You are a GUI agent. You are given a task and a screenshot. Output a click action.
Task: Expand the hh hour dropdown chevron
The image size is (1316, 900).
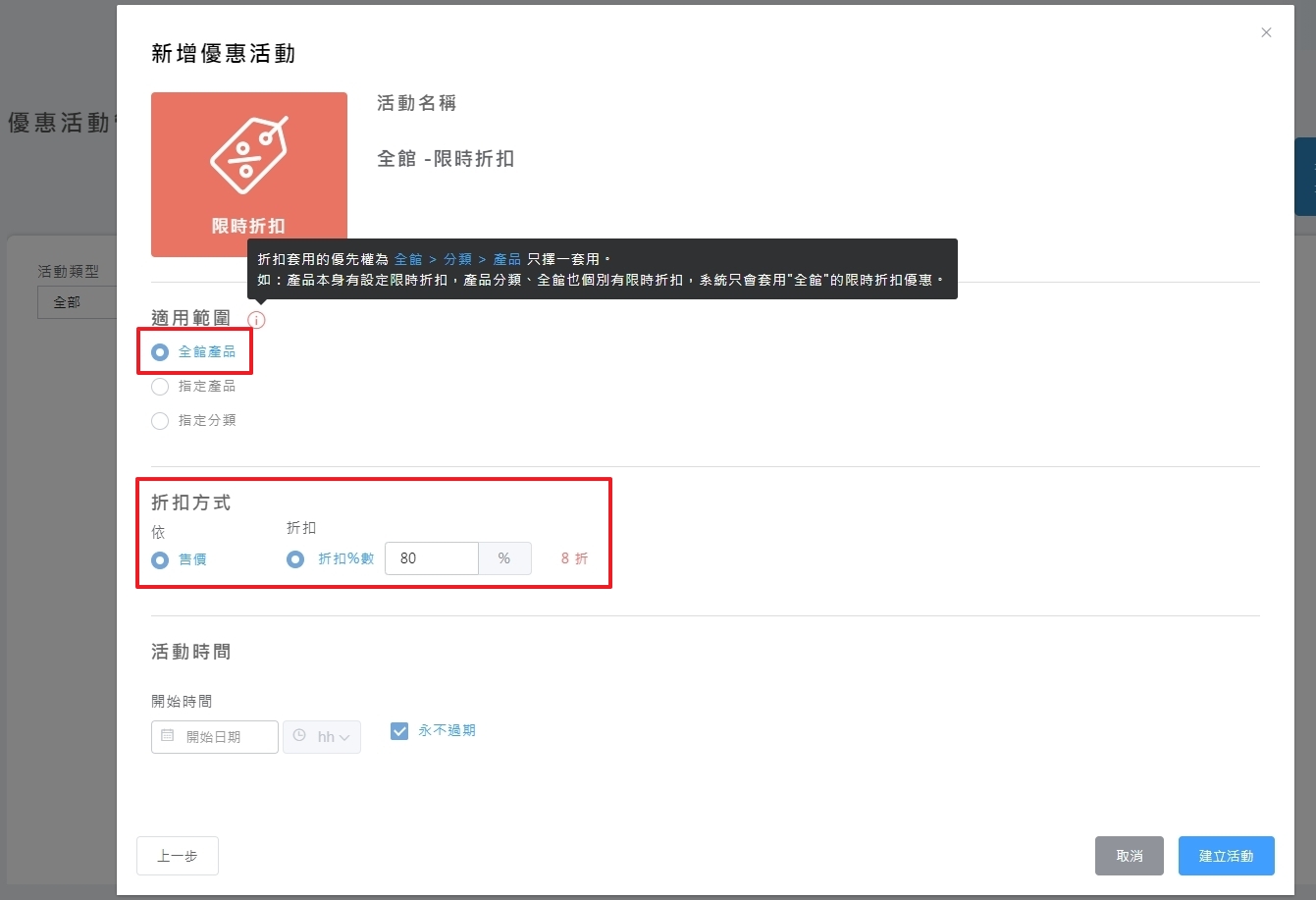(x=344, y=737)
